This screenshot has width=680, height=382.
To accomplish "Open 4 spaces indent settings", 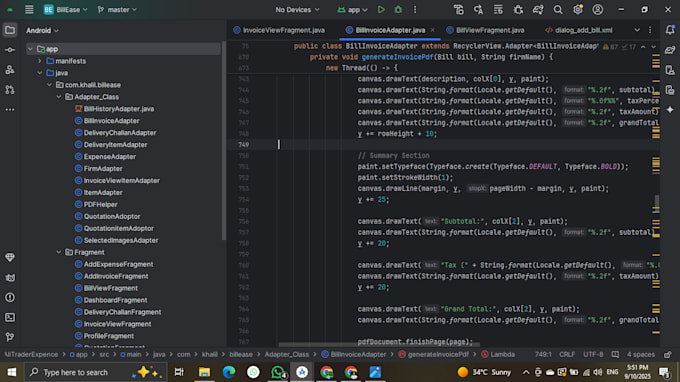I will 641,355.
